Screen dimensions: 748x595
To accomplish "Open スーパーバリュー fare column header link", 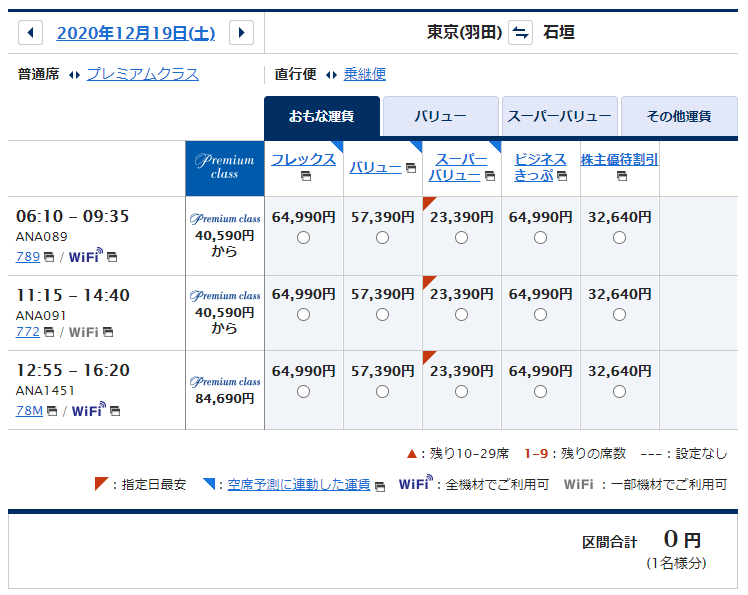I will point(457,167).
